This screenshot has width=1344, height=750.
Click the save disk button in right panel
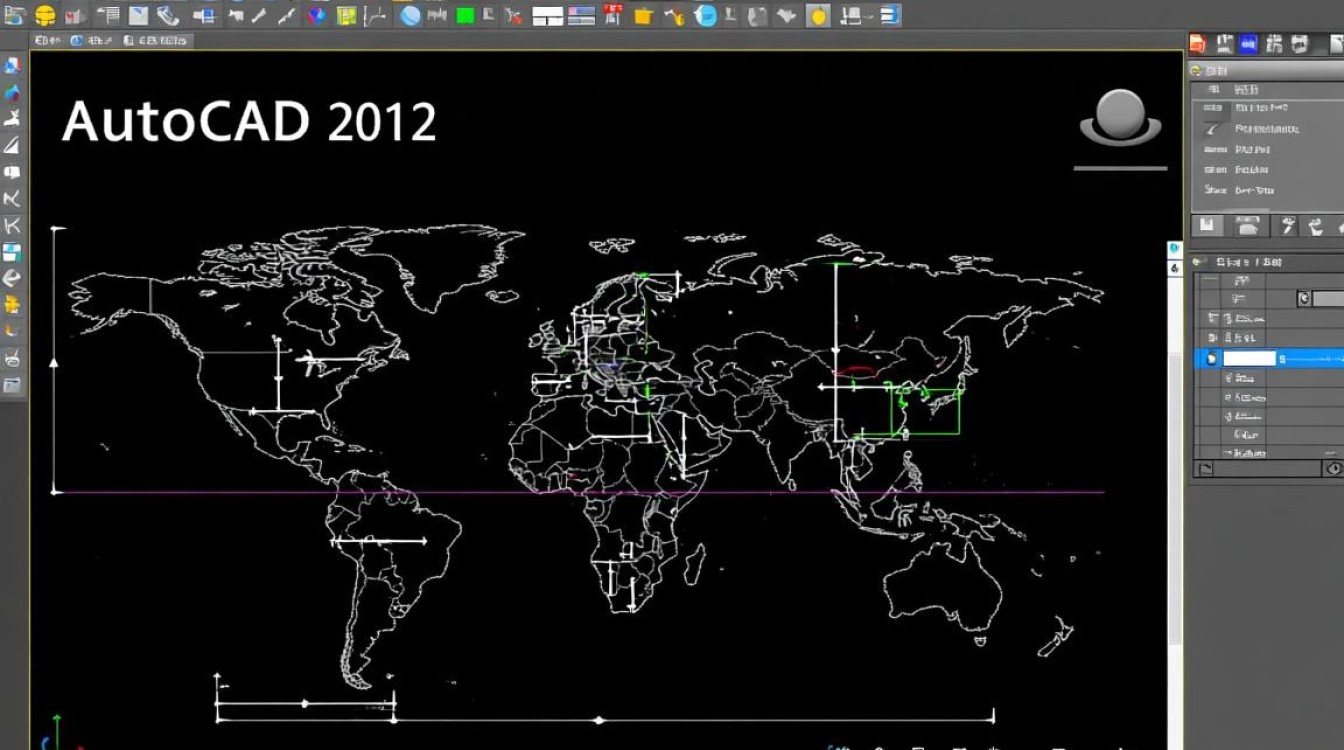1207,225
